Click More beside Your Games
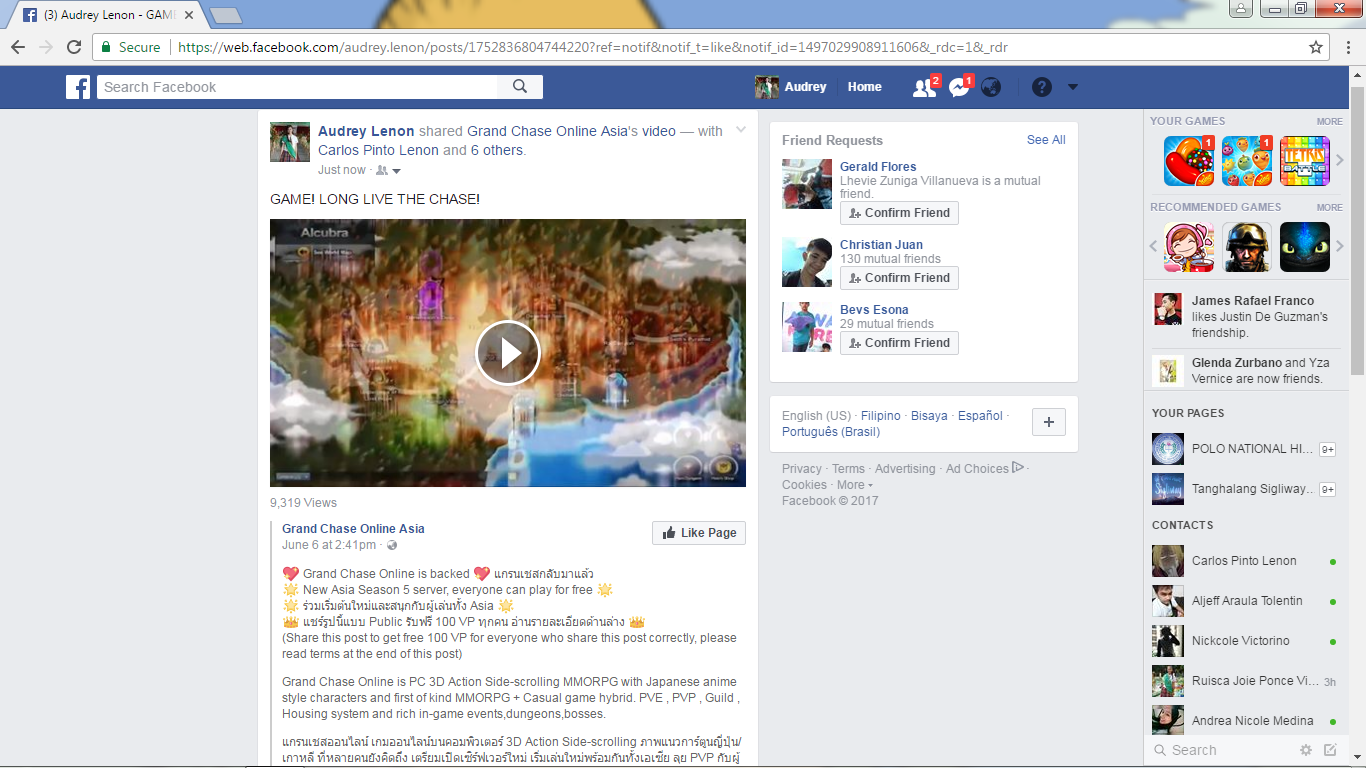Viewport: 1366px width, 768px height. (x=1329, y=121)
